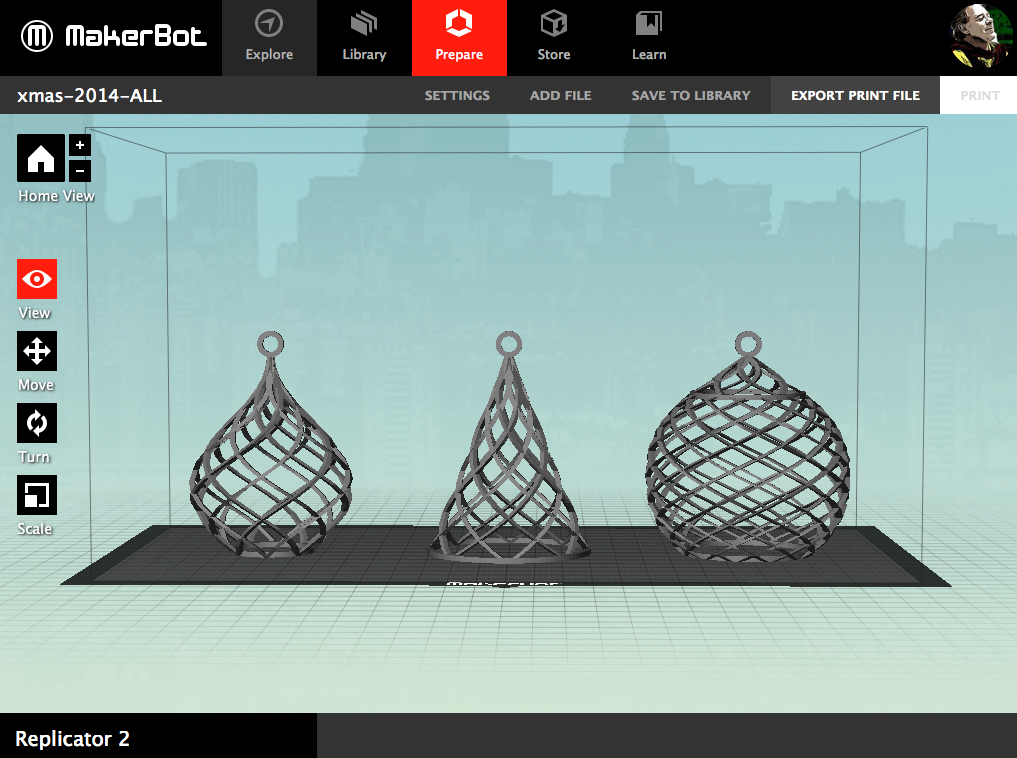Switch to the Prepare tab

[459, 38]
